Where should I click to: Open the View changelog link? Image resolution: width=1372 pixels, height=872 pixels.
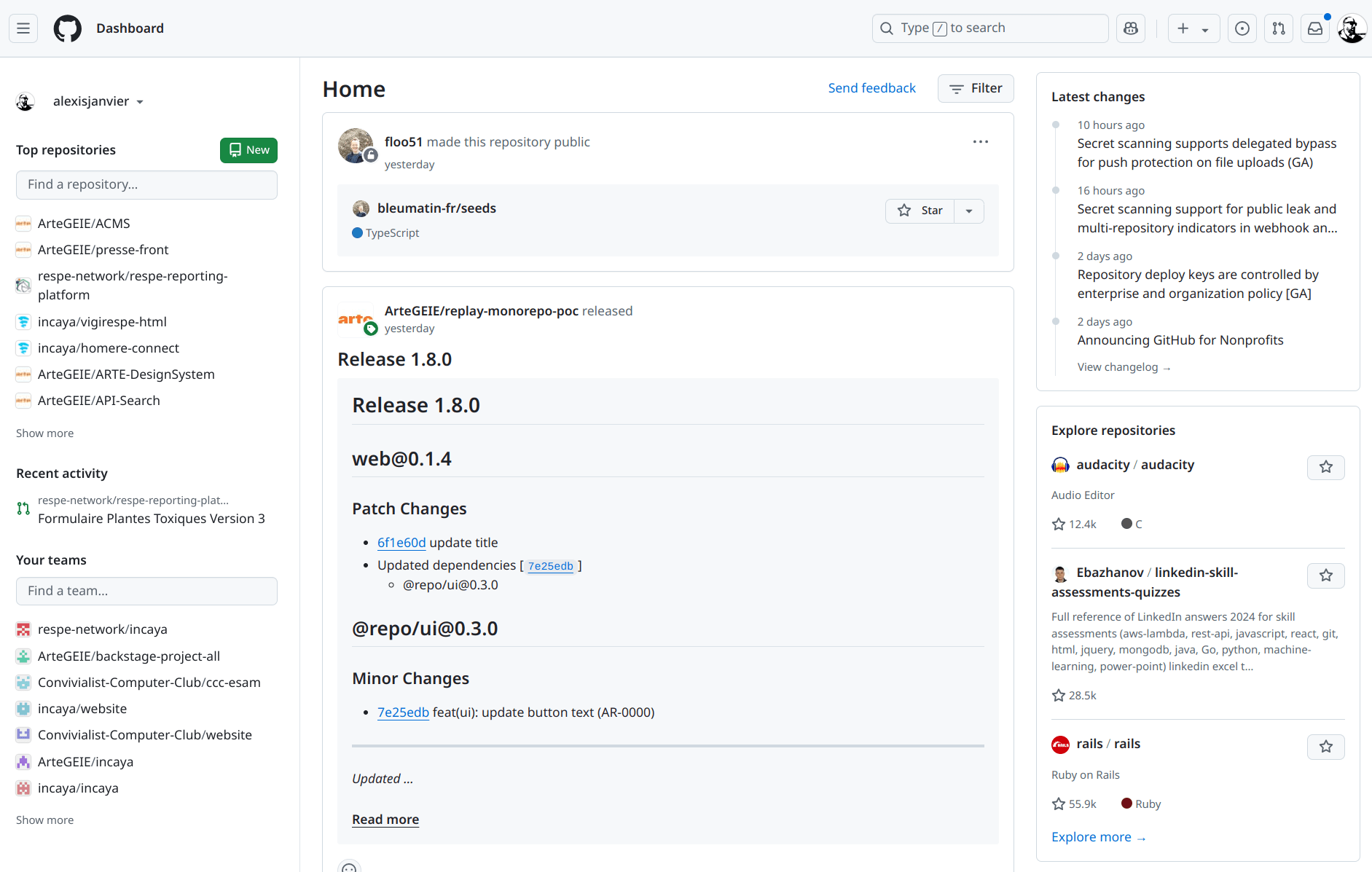pos(1124,367)
